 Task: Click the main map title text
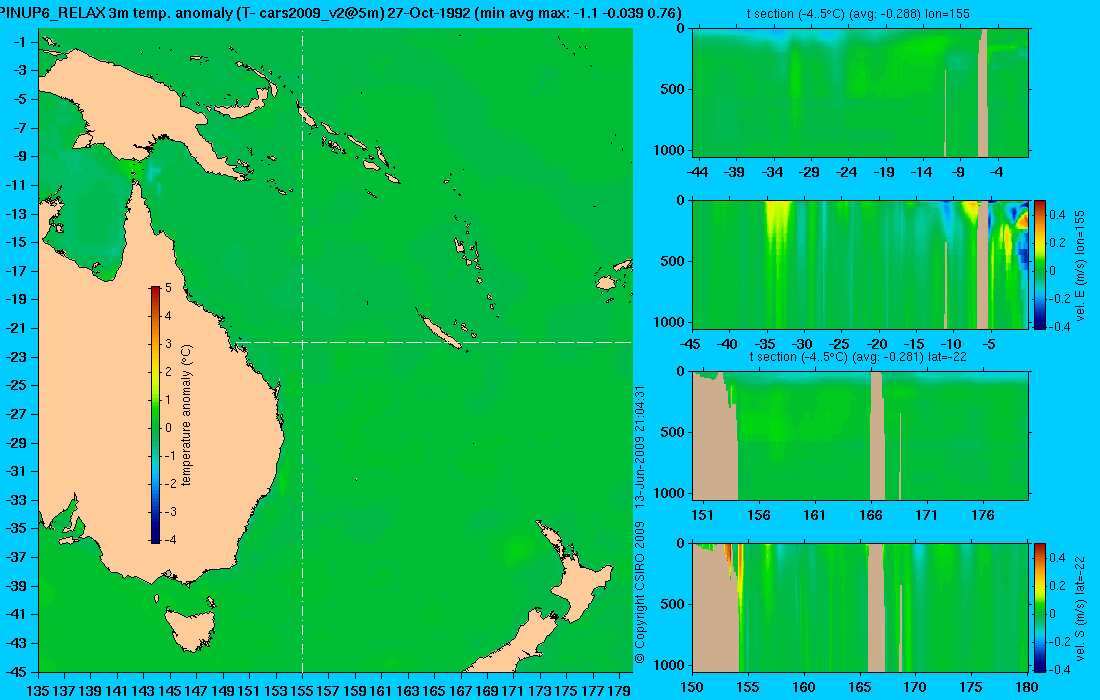pos(340,13)
